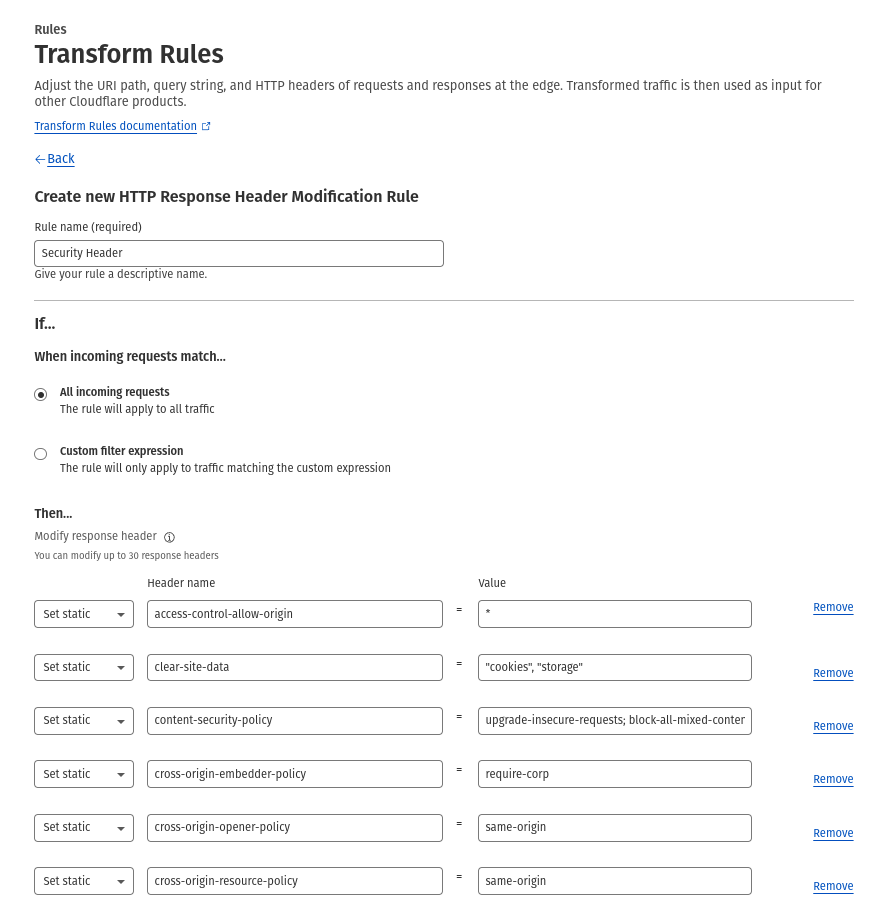Edit the content-security-policy header name field

295,720
